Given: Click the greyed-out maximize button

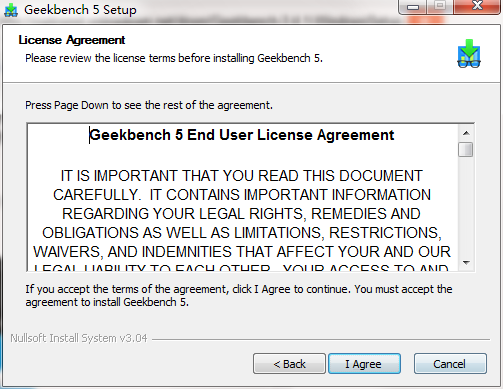Looking at the screenshot, I should (440, 6).
